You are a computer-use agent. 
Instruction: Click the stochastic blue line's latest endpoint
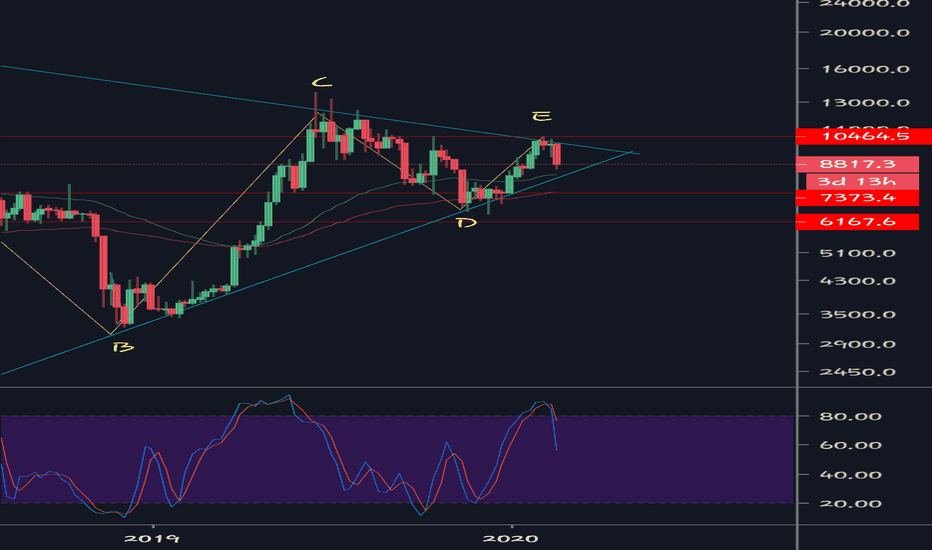click(x=556, y=449)
